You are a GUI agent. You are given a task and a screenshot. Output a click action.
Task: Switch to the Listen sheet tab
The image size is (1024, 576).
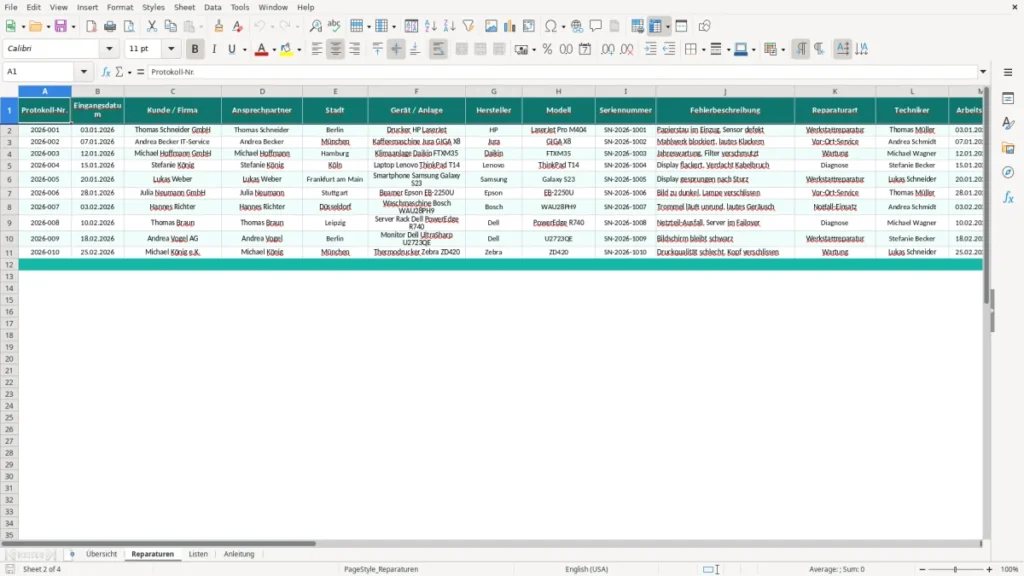point(198,554)
